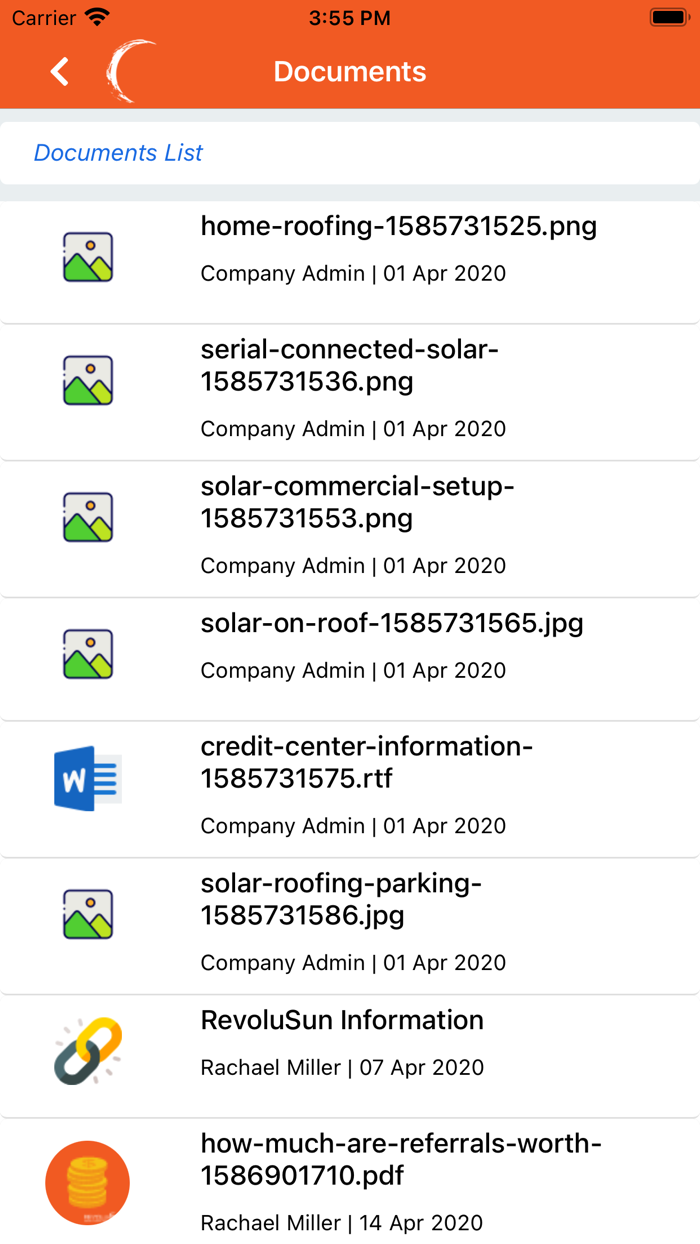Open solar-on-roof-1585731565.jpg file
This screenshot has width=700, height=1244.
pyautogui.click(x=391, y=623)
